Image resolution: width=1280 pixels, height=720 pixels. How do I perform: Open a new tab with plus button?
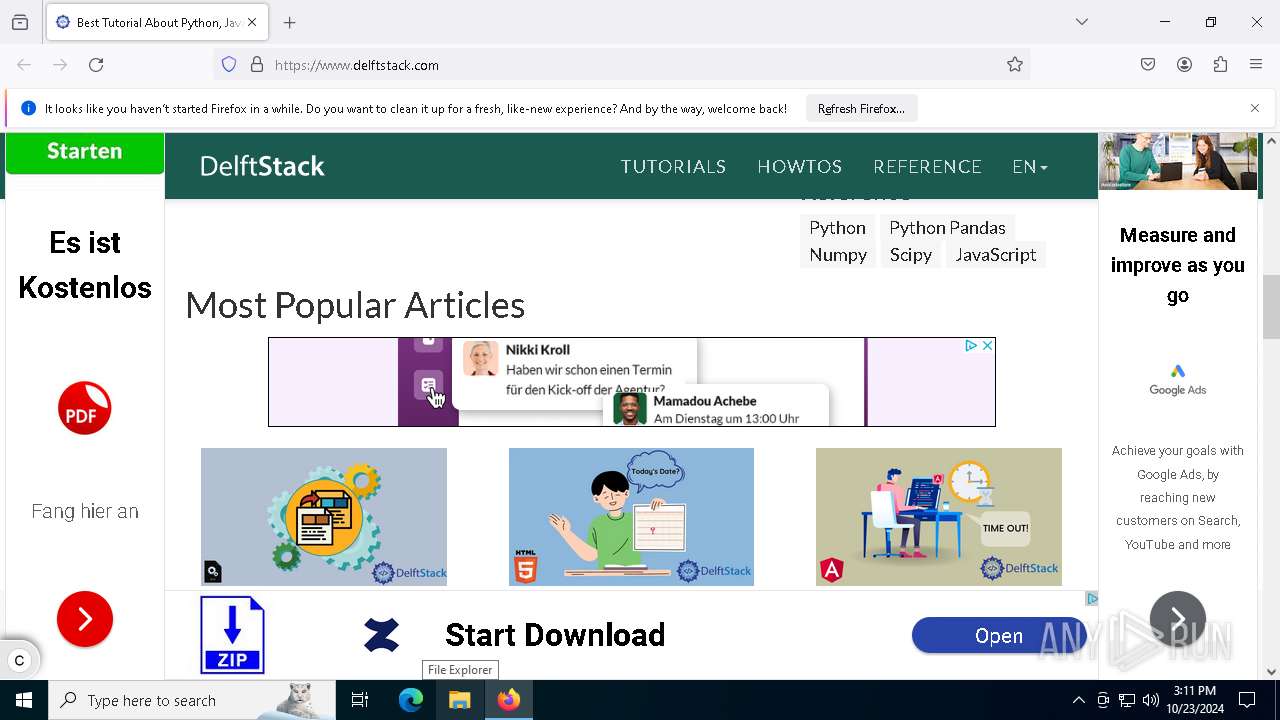pos(290,22)
